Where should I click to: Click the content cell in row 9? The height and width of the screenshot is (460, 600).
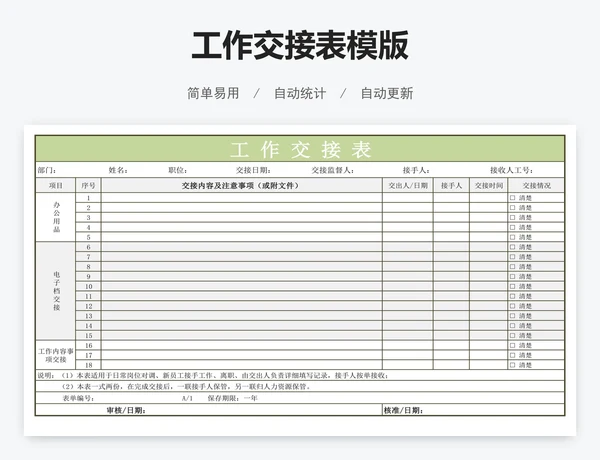coord(241,276)
